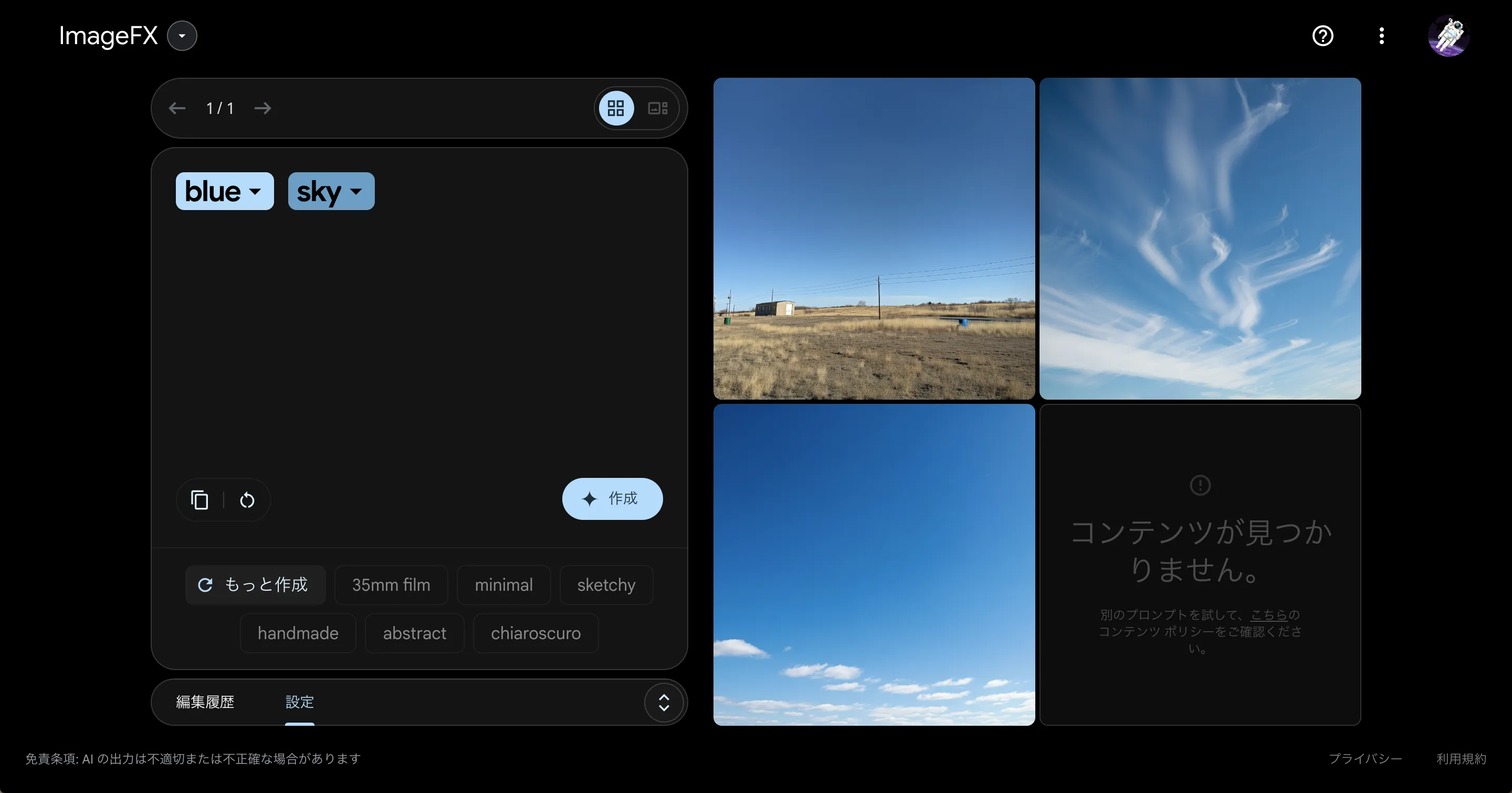Navigate forward with the next arrow
The width and height of the screenshot is (1512, 793).
click(x=262, y=108)
